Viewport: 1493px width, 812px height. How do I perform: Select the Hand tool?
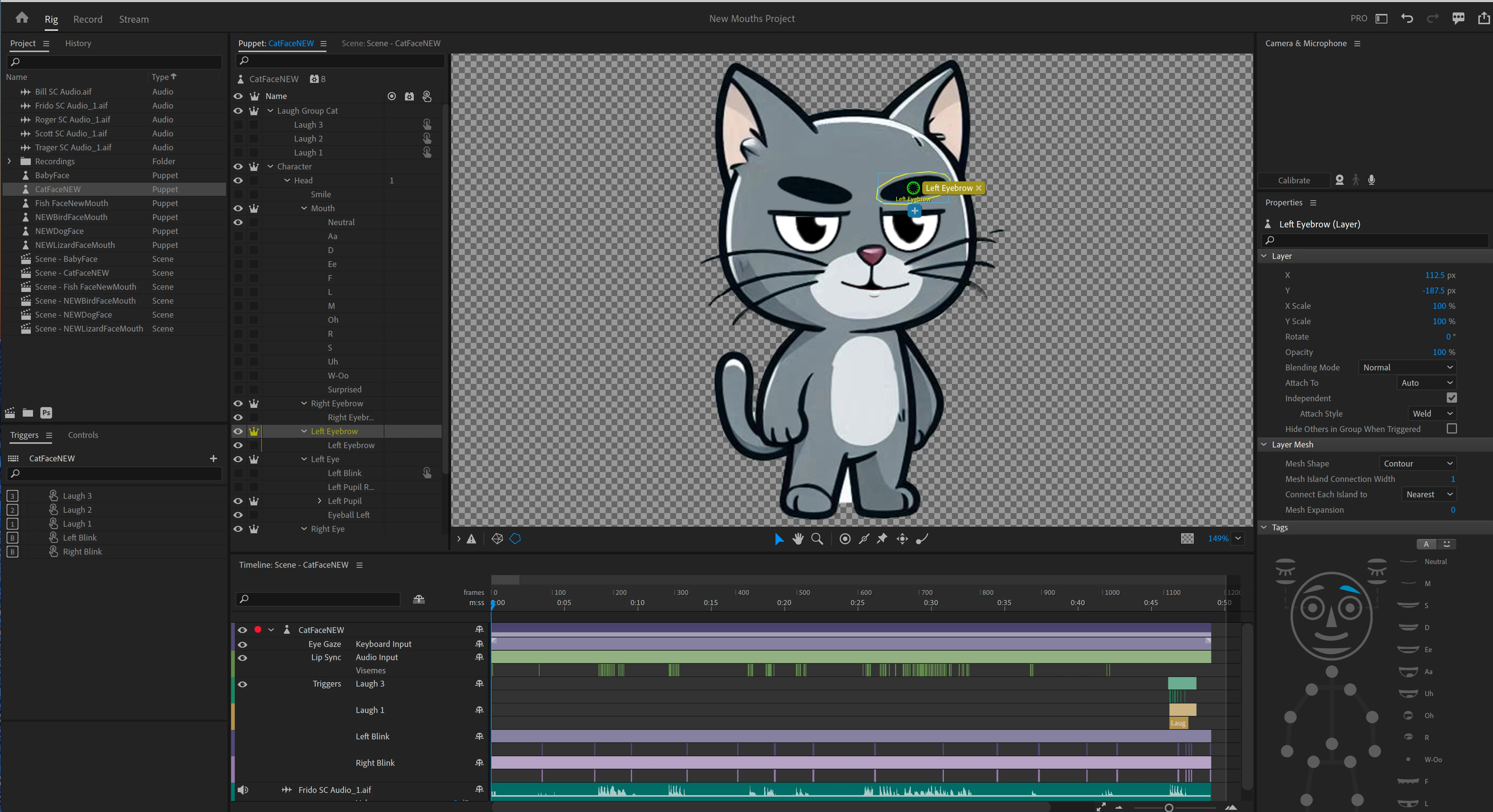pos(798,539)
